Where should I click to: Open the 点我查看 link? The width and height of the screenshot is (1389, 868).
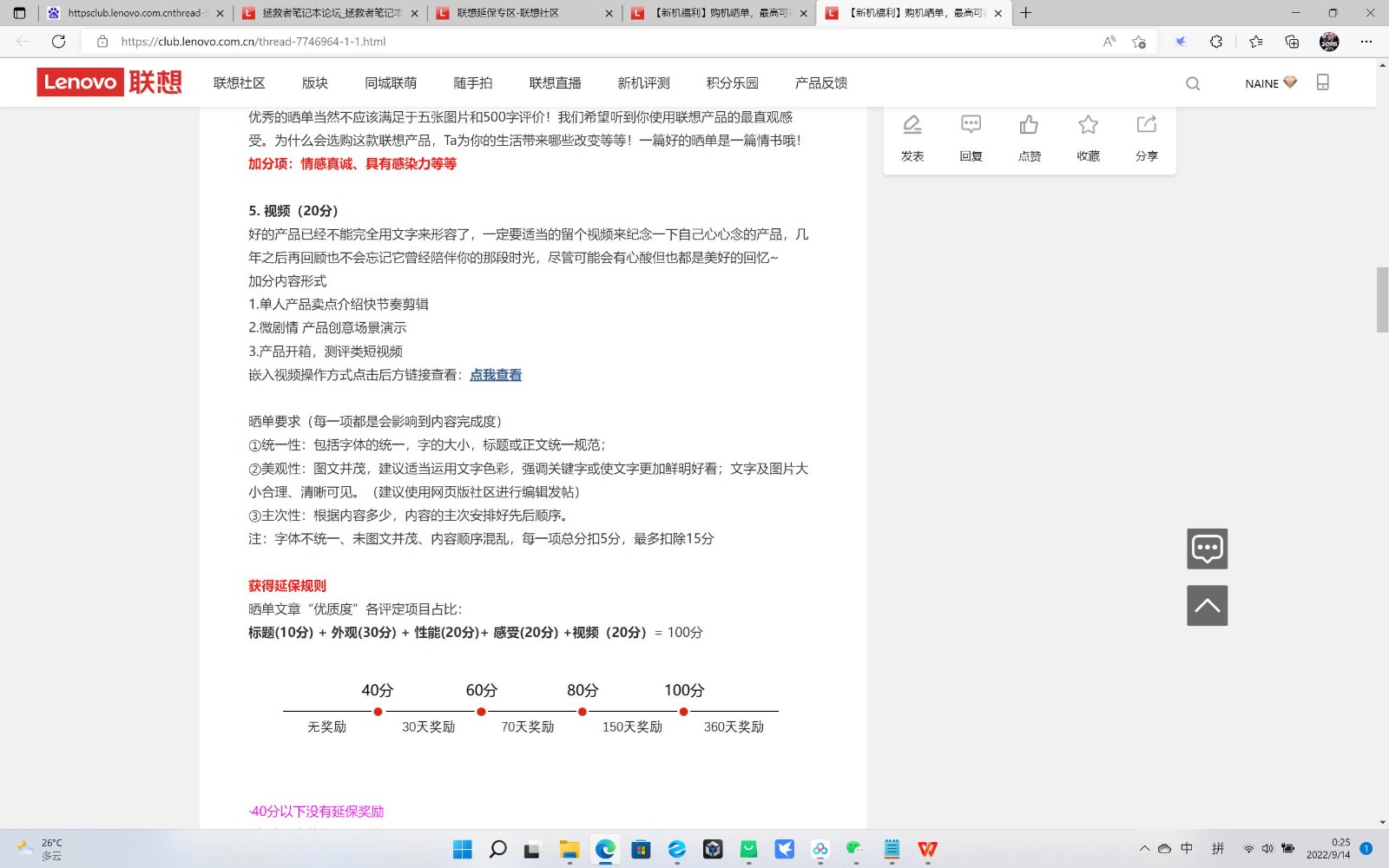tap(496, 375)
